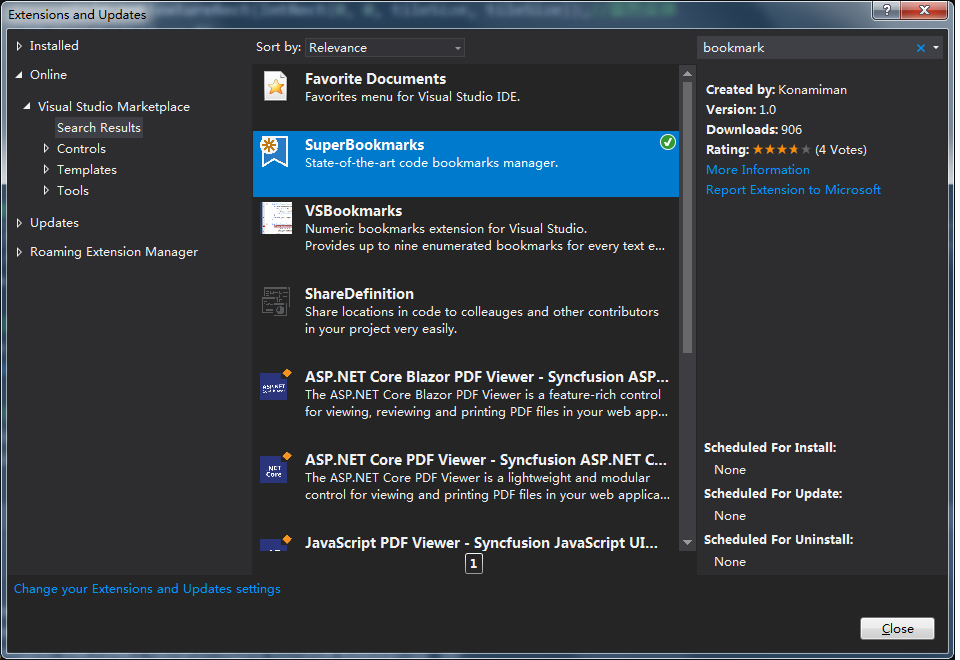Select ASP.NET Core Blazor PDF Viewer title
The height and width of the screenshot is (660, 960).
pos(487,377)
